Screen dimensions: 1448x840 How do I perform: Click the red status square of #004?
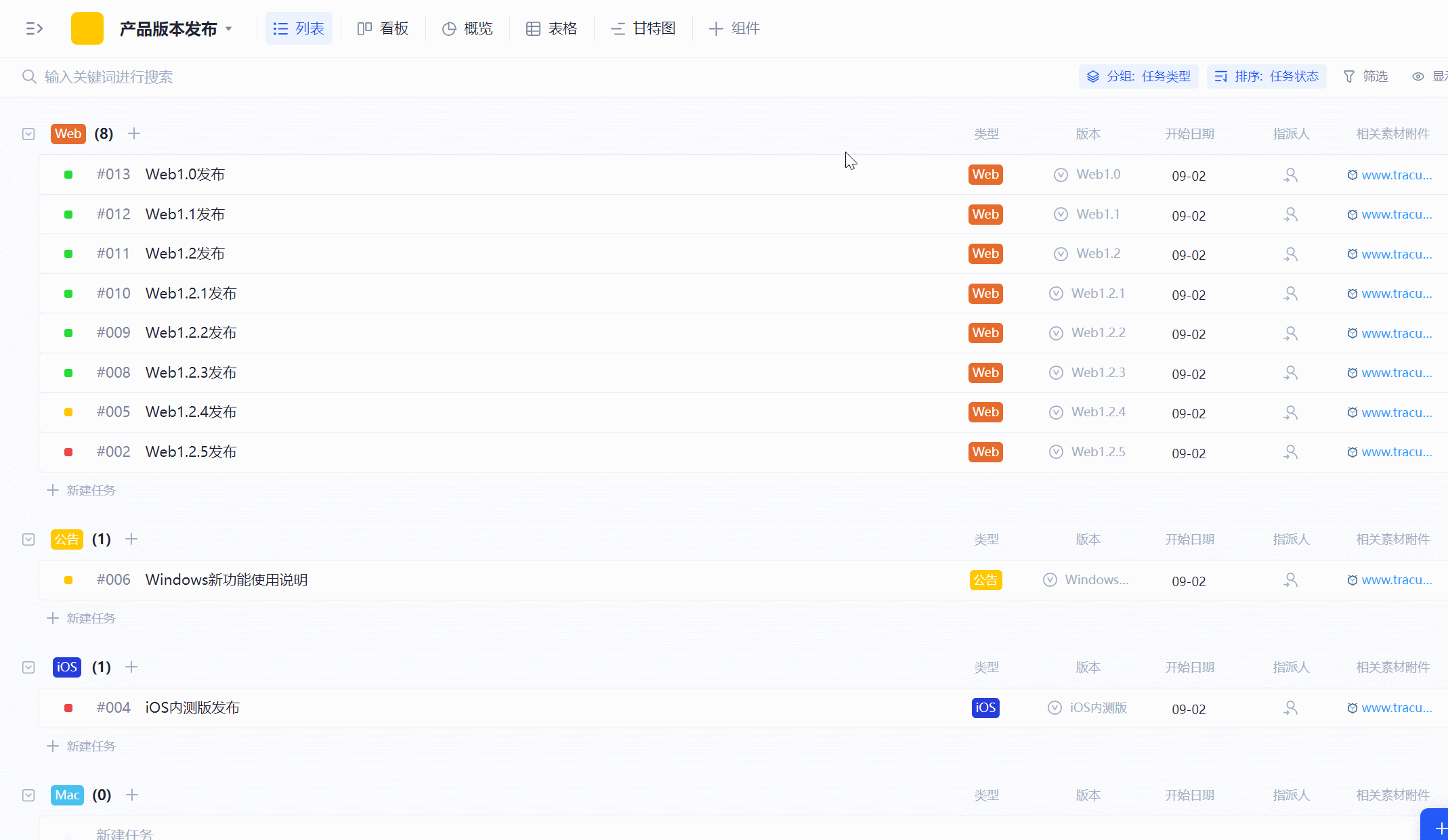68,708
